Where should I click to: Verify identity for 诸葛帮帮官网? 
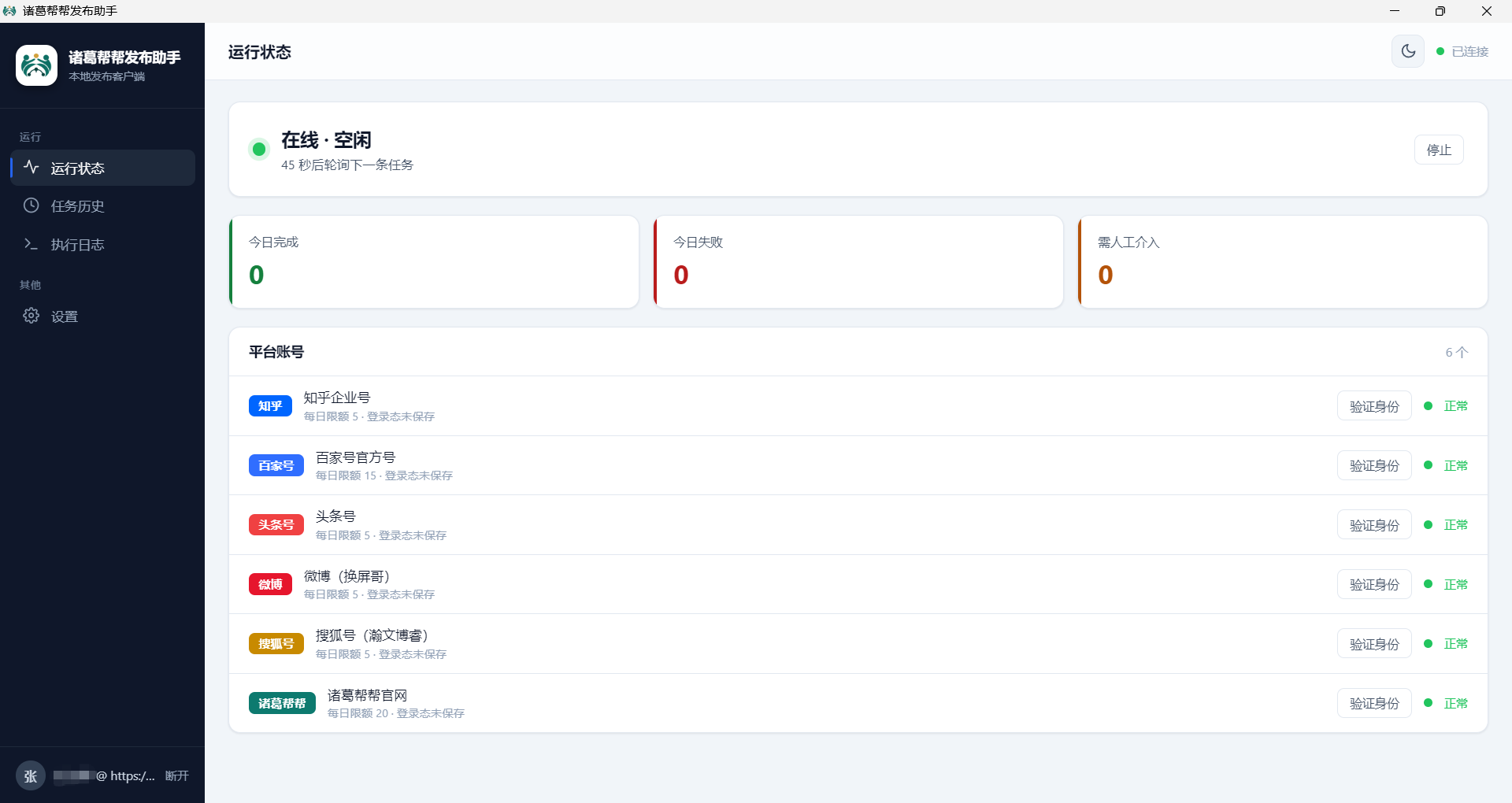pyautogui.click(x=1374, y=703)
